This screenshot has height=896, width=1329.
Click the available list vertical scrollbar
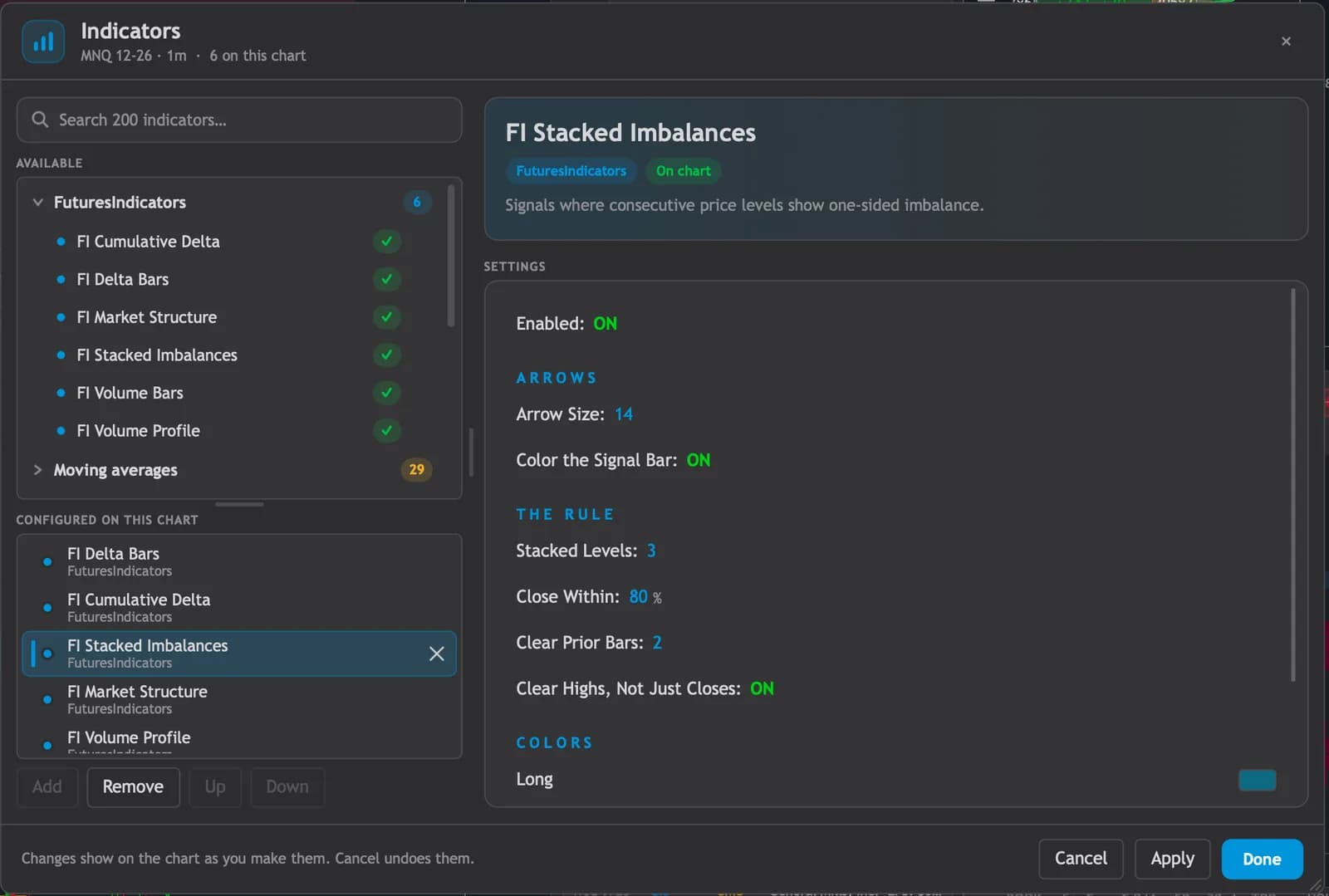451,256
